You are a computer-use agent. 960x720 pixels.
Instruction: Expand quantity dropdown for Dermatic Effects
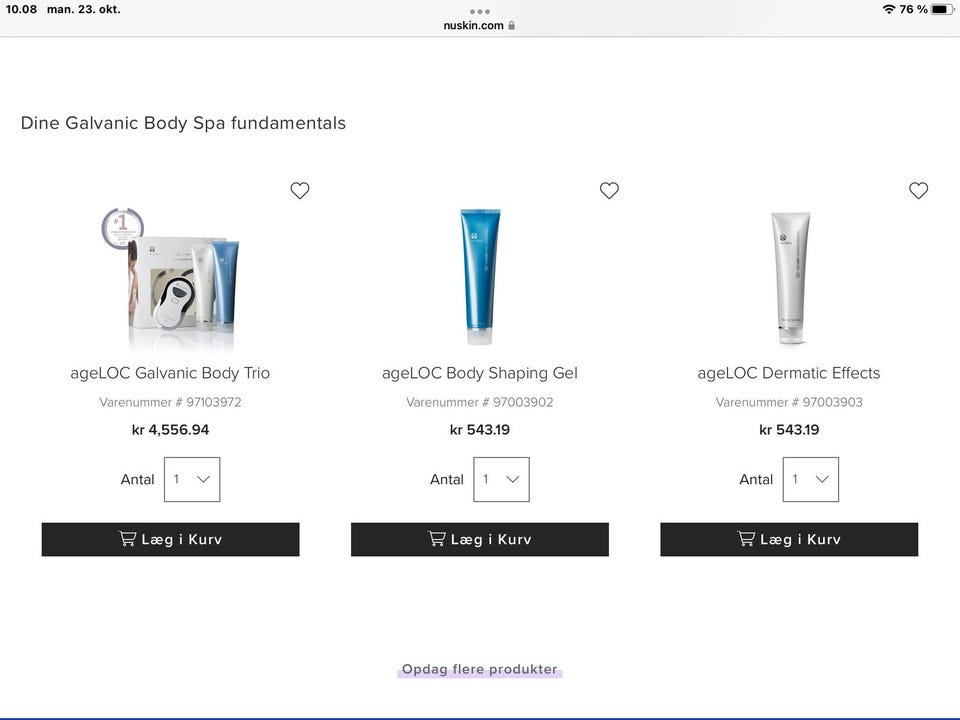[x=810, y=479]
